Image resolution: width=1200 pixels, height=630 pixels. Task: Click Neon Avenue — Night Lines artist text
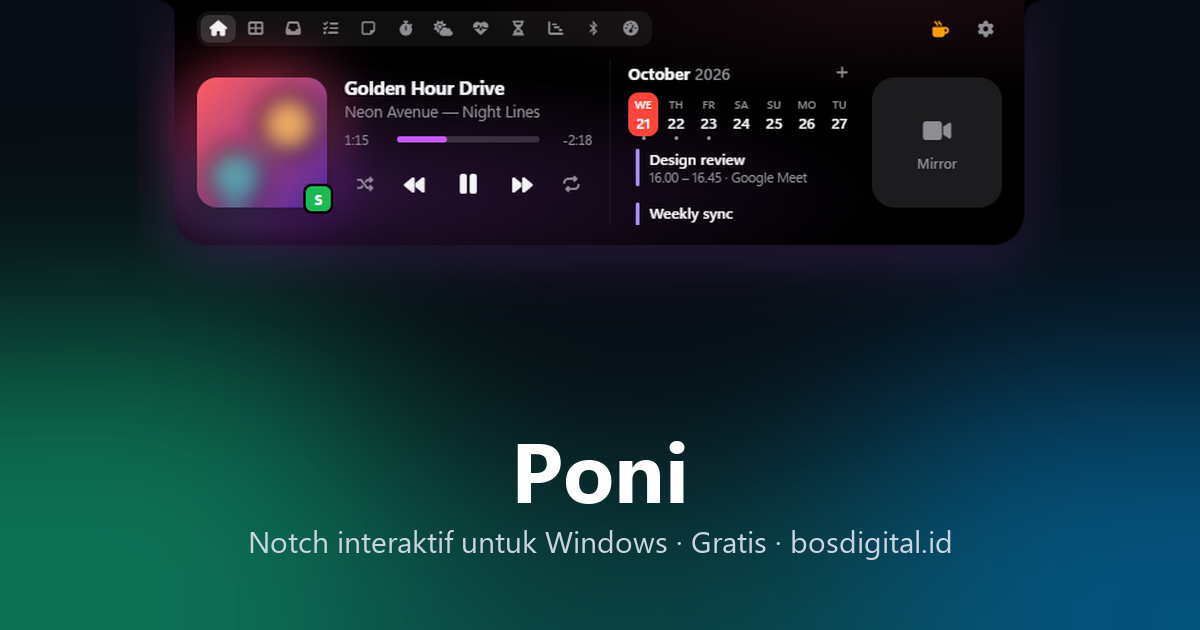442,112
